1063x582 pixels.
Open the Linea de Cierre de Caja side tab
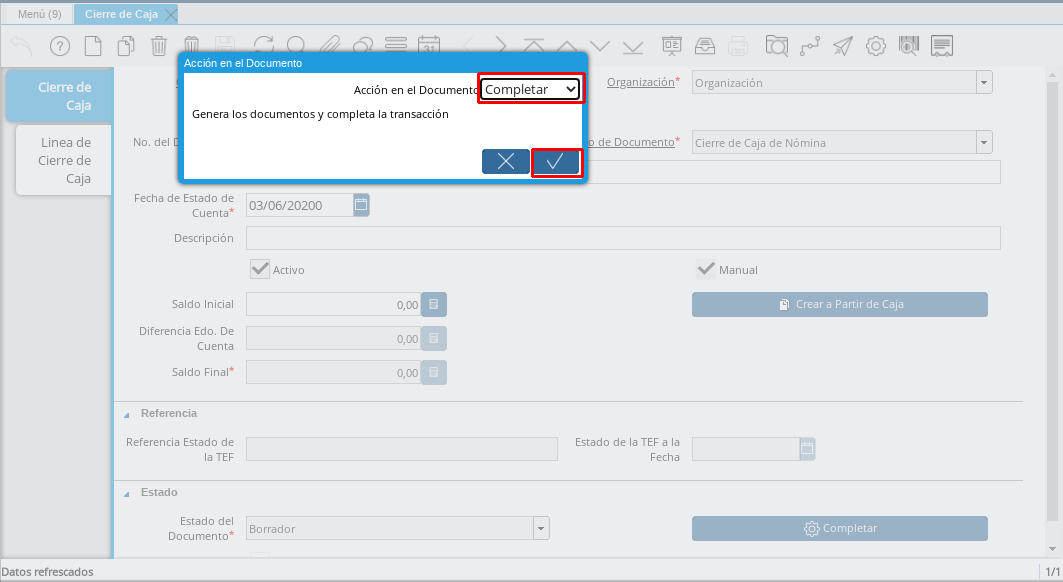click(x=64, y=160)
